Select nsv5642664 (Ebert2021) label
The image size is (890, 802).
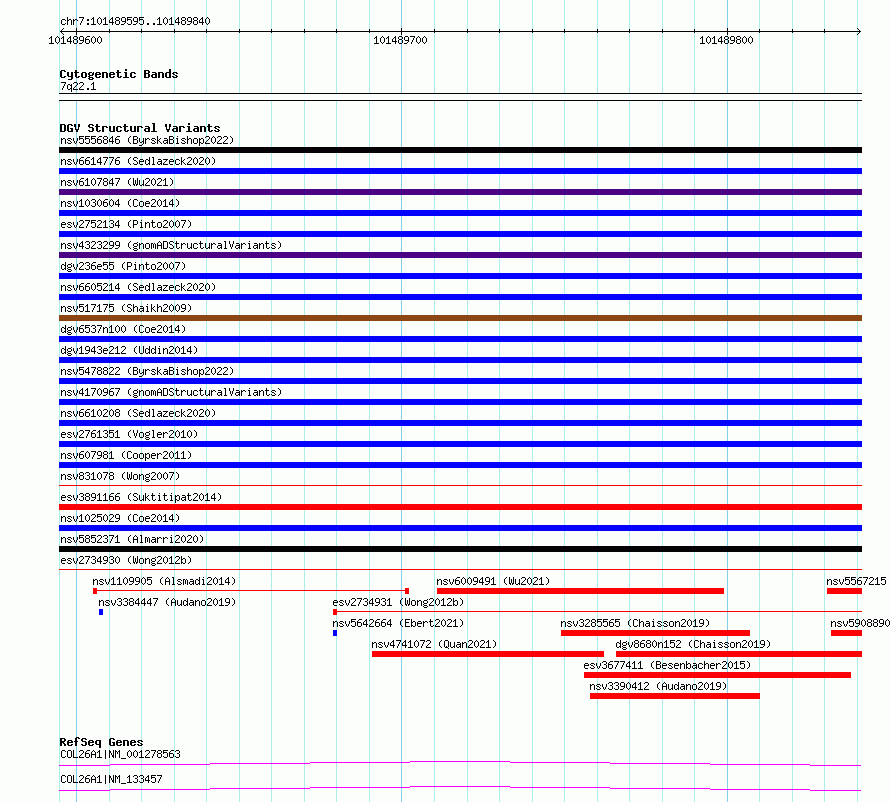398,623
